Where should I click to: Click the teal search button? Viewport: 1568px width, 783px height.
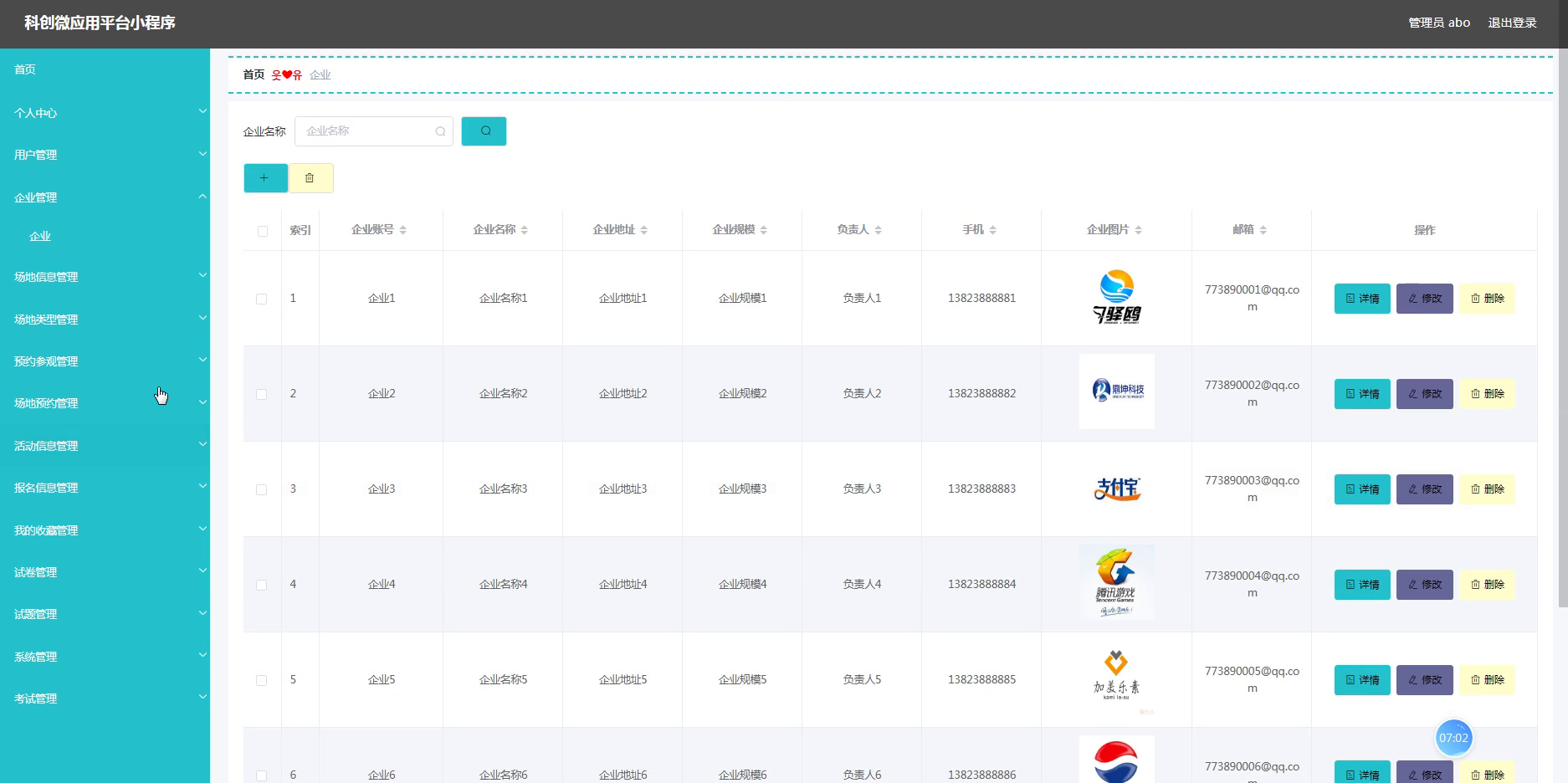click(x=484, y=131)
